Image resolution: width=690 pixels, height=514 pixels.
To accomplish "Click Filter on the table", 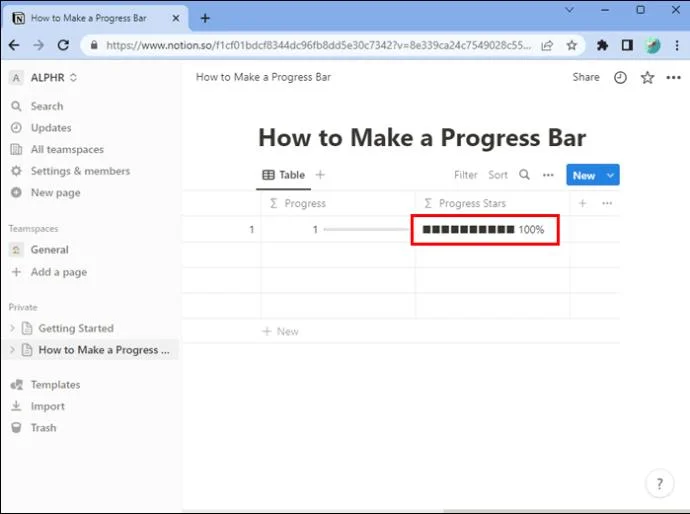I will point(466,175).
